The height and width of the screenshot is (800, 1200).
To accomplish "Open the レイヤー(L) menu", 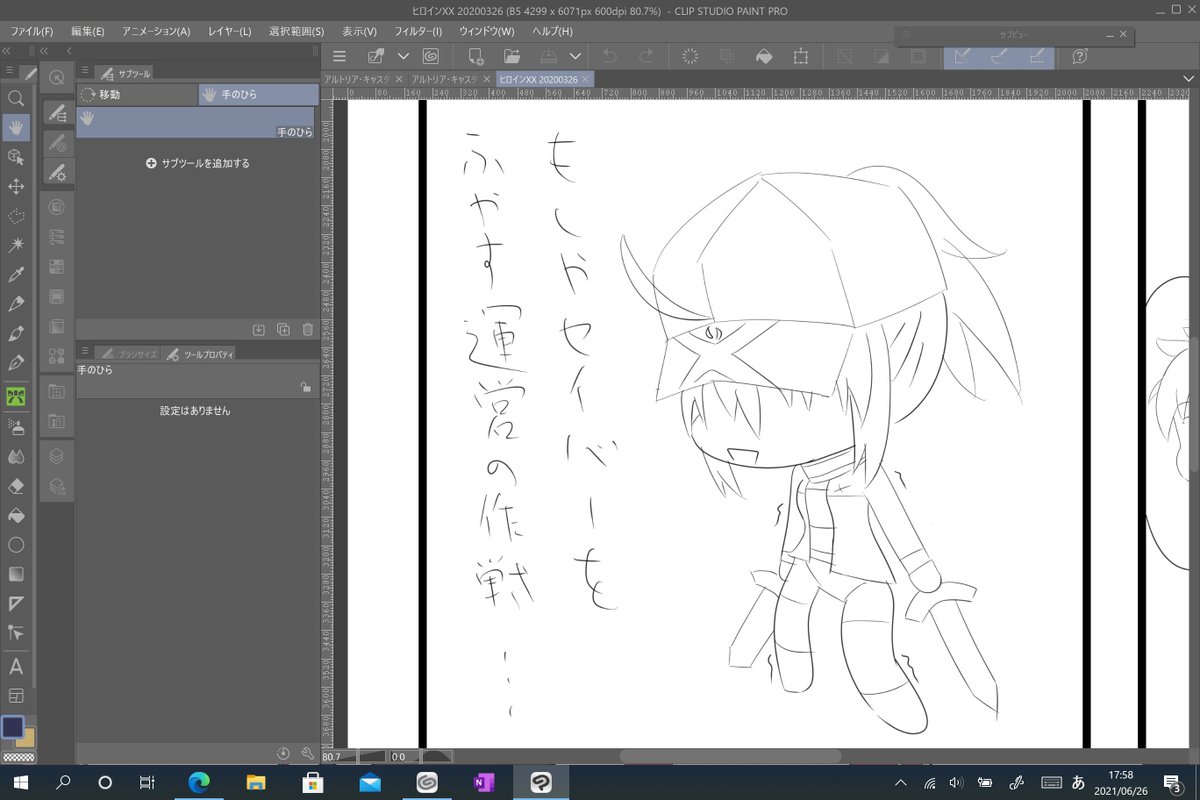I will 229,31.
